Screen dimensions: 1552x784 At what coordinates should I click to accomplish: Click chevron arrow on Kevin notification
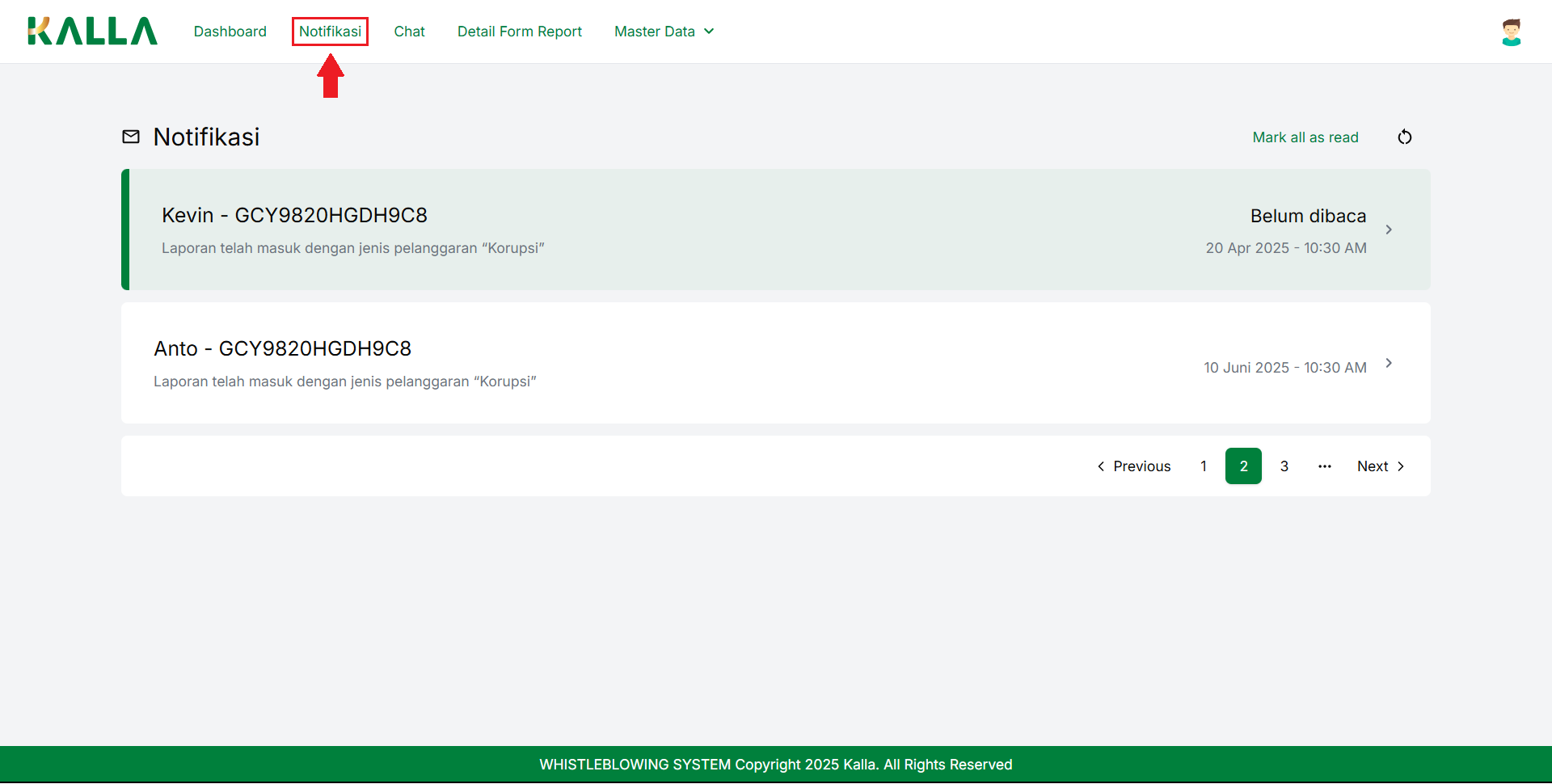click(x=1388, y=230)
